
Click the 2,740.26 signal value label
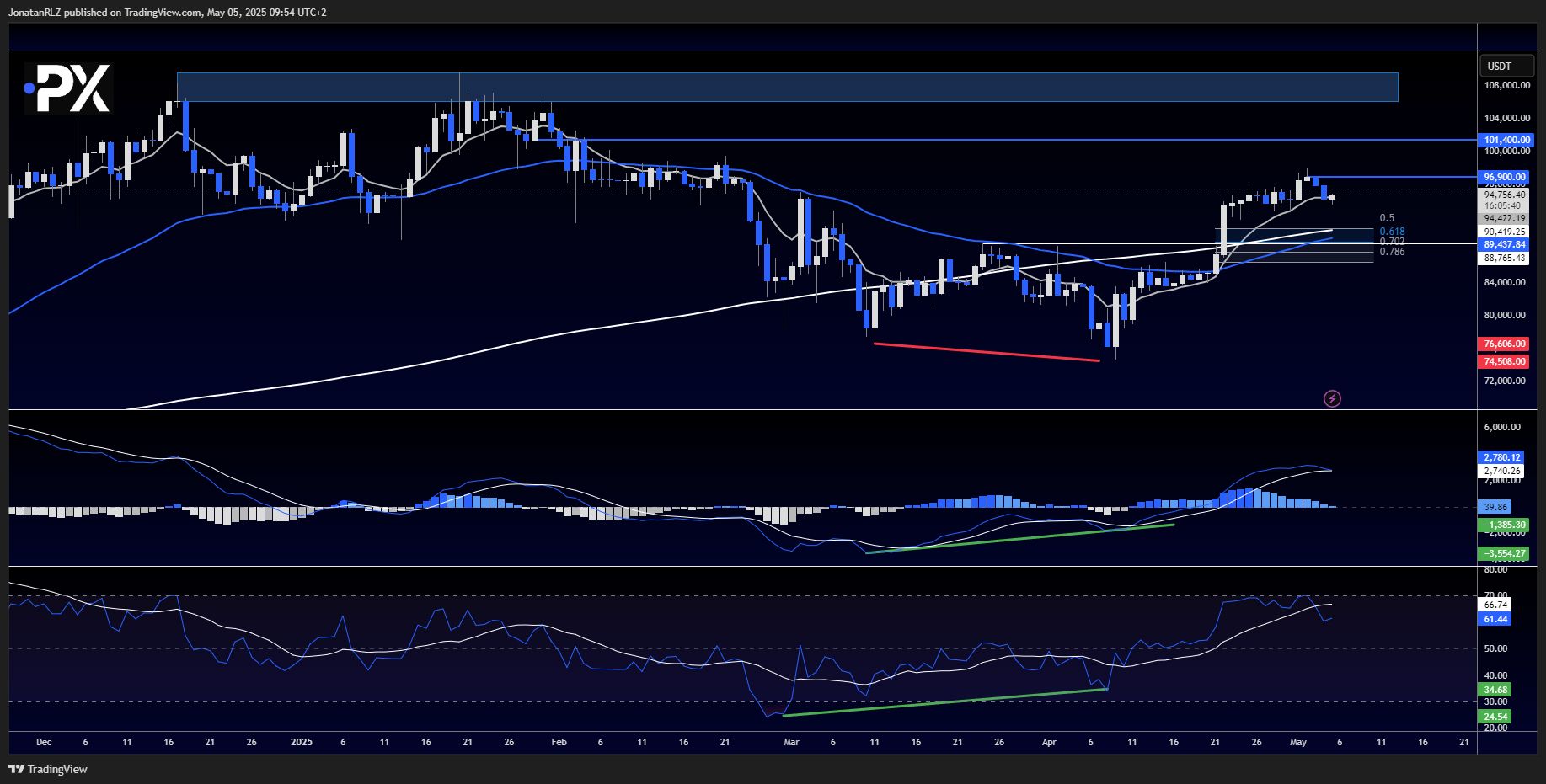tap(1502, 471)
